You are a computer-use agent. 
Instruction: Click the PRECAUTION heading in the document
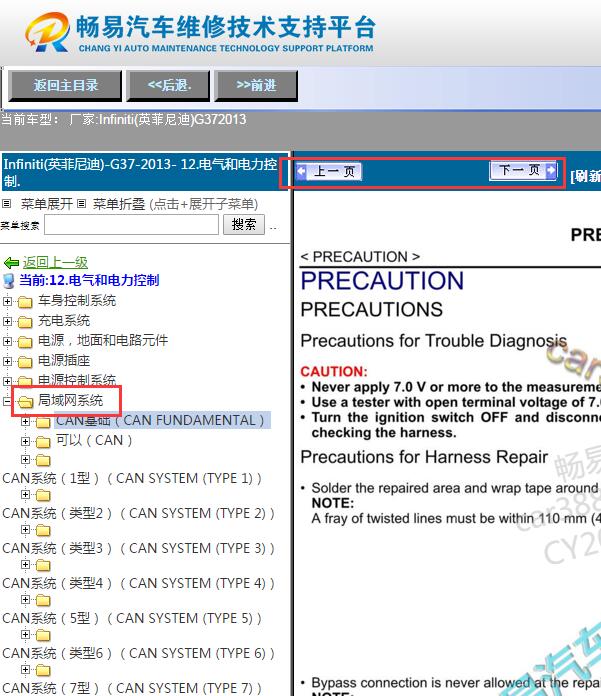(x=382, y=281)
